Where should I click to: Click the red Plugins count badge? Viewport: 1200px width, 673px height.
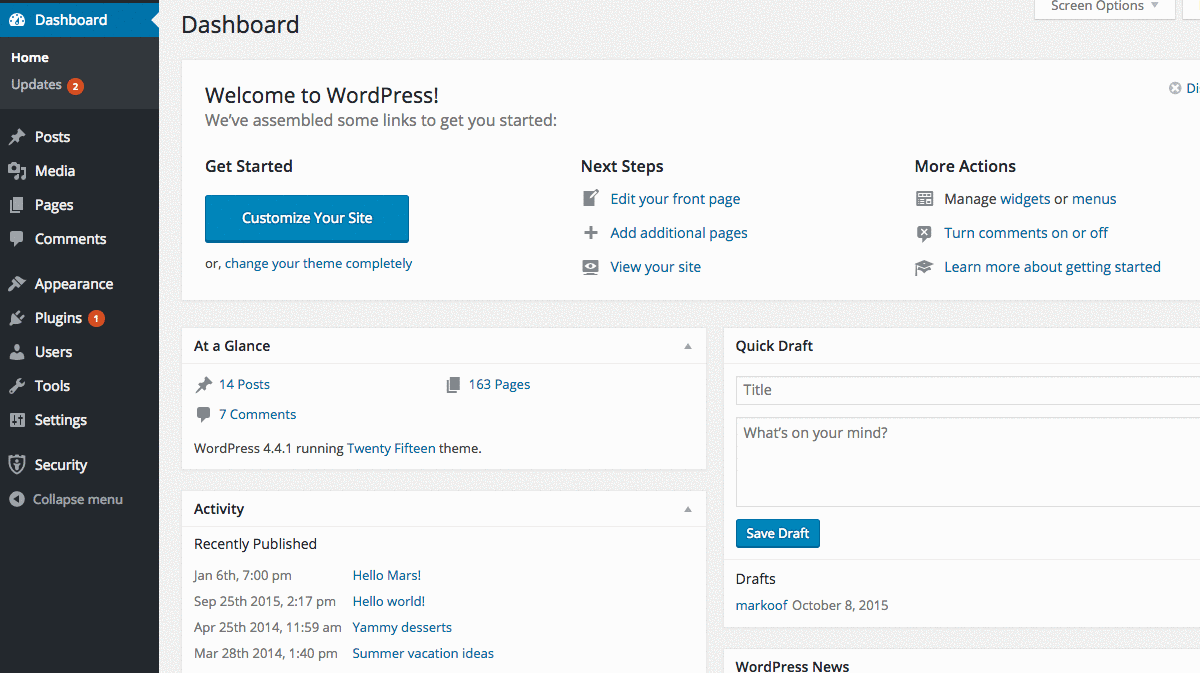[x=96, y=318]
